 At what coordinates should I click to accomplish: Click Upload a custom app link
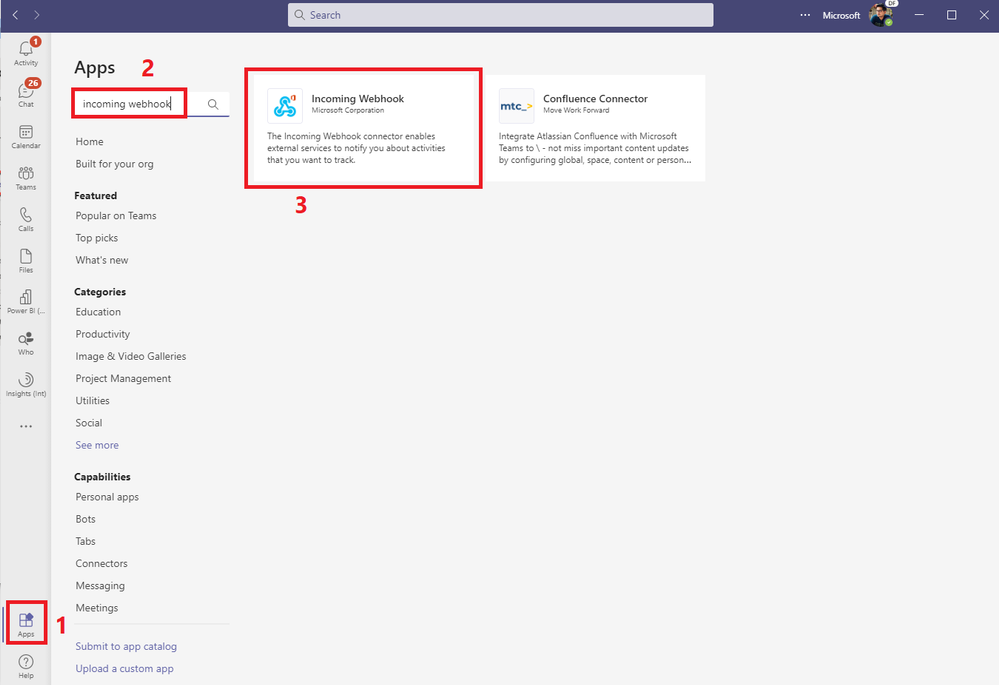(x=124, y=668)
